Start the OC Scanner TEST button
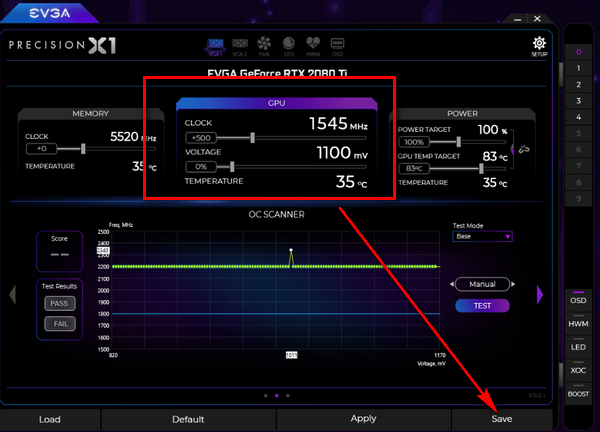The image size is (600, 432). click(x=482, y=306)
